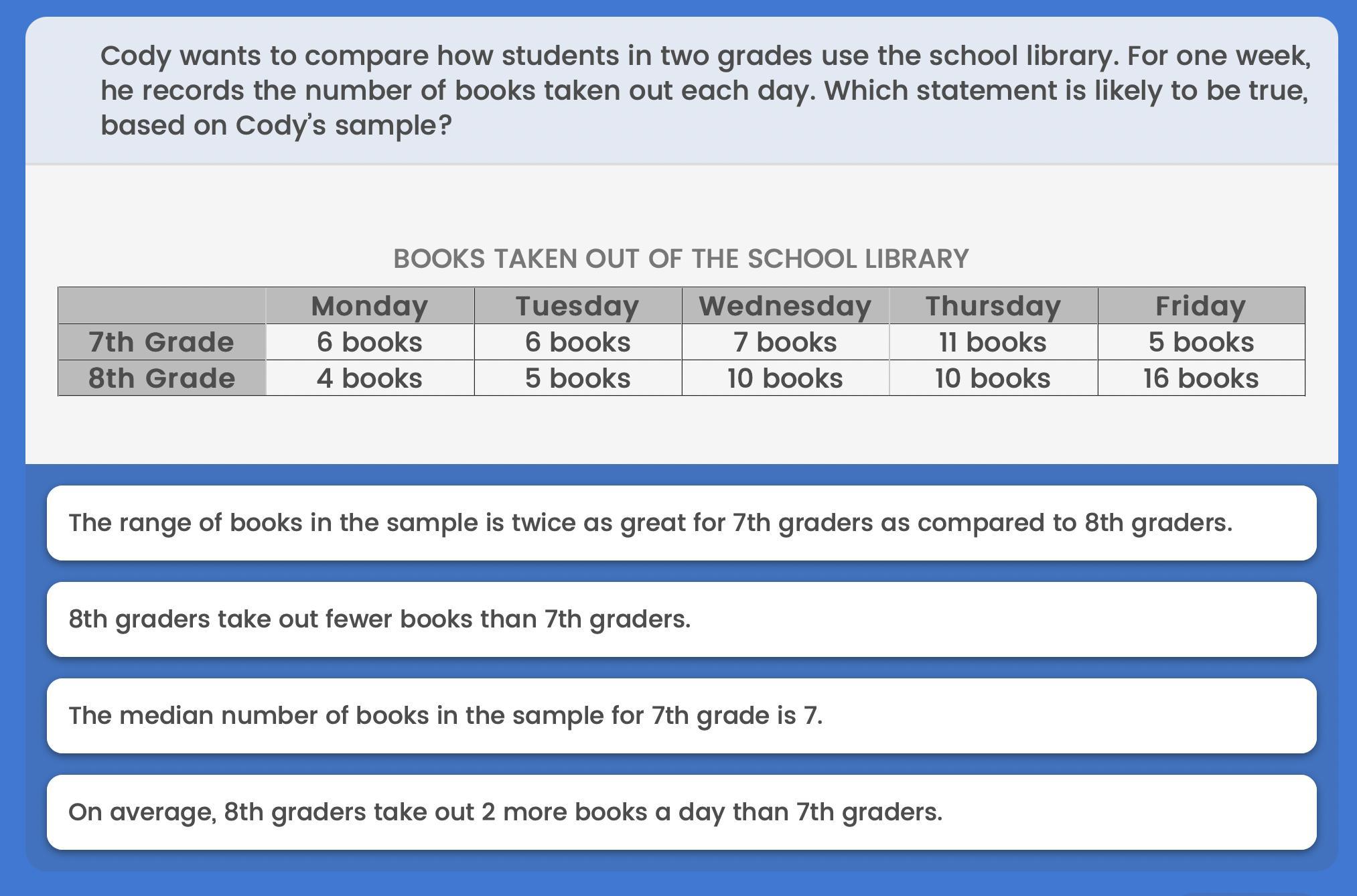This screenshot has width=1357, height=896.
Task: Click the Monday column header
Action: [370, 306]
